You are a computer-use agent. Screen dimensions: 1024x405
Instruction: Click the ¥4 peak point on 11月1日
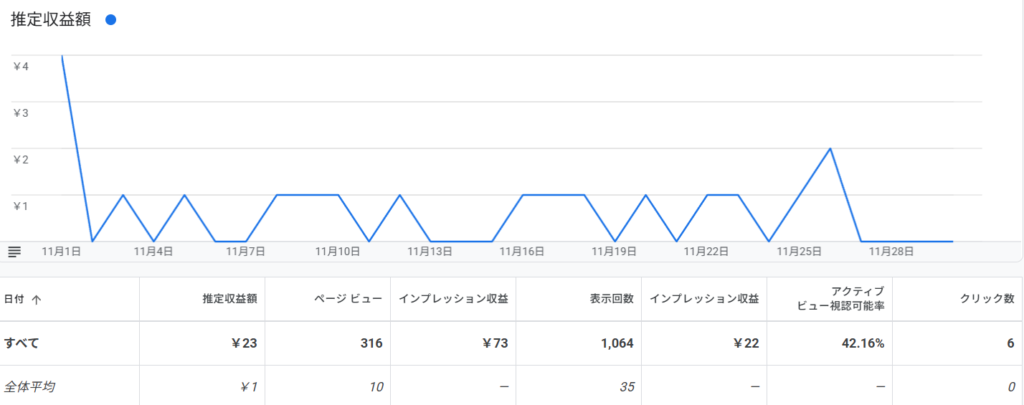pyautogui.click(x=62, y=56)
